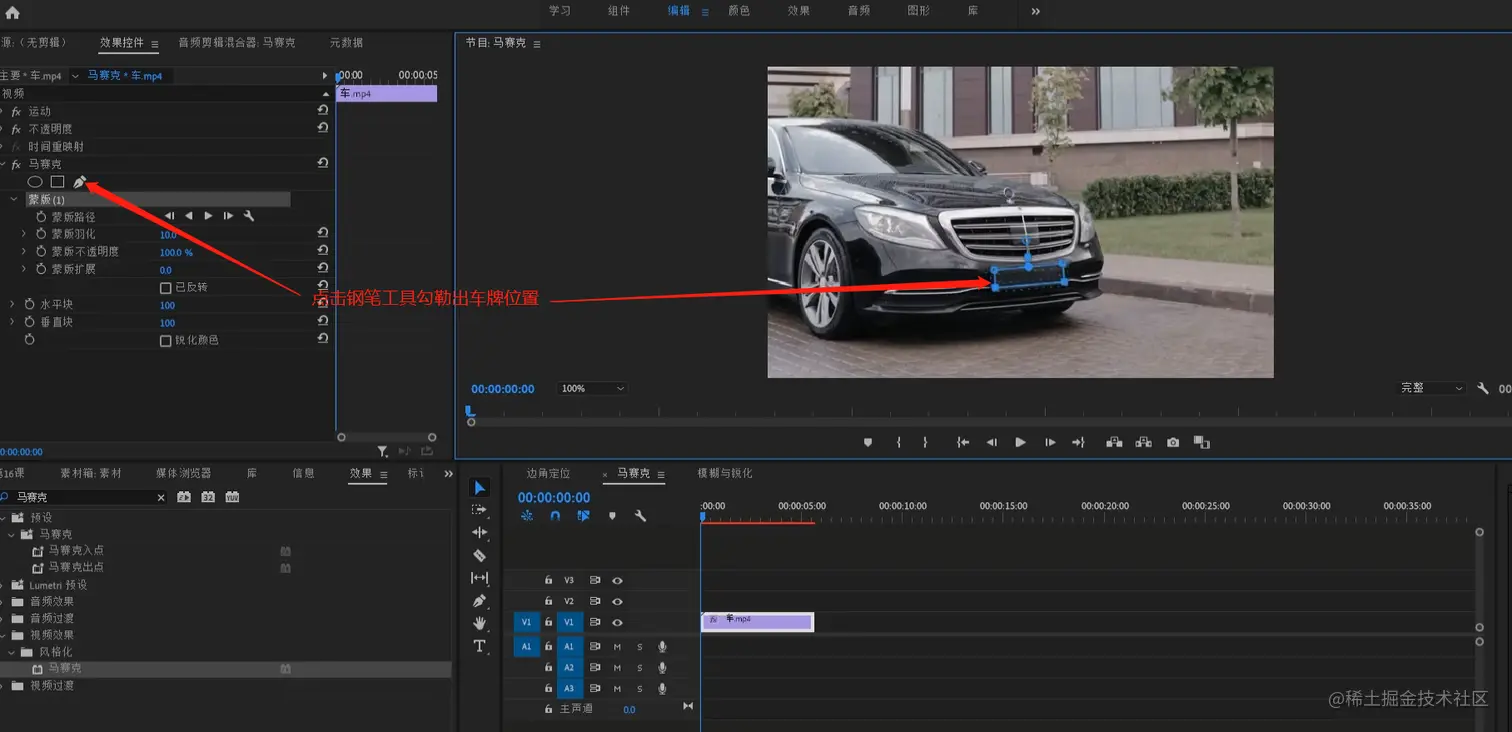Open mask path tracking wrench options
Viewport: 1512px width, 732px height.
(x=249, y=216)
